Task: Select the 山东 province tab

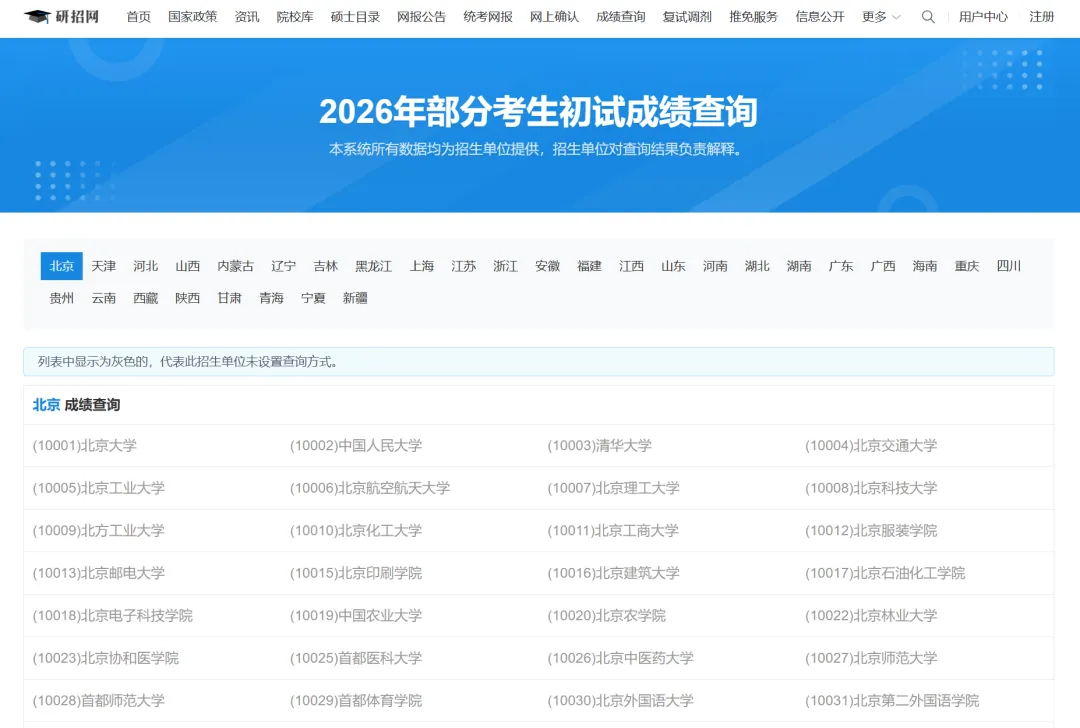Action: coord(673,266)
